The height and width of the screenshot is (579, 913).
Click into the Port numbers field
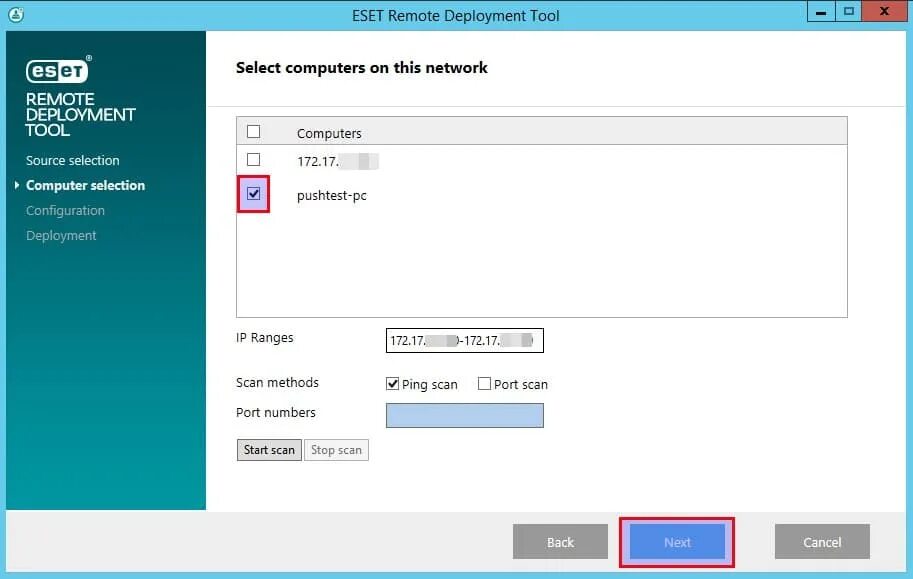click(x=465, y=415)
